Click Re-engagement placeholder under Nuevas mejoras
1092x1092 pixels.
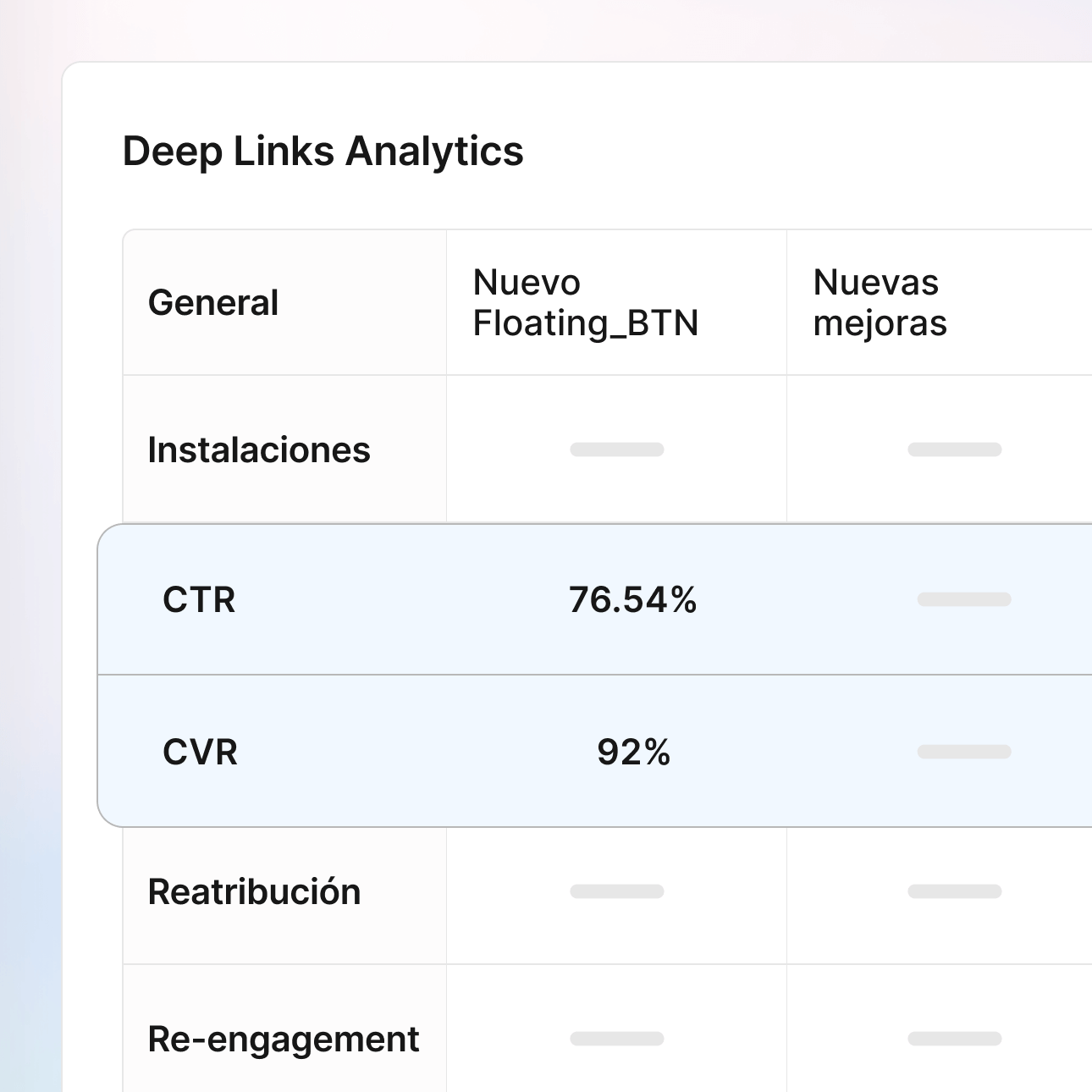coord(954,1039)
